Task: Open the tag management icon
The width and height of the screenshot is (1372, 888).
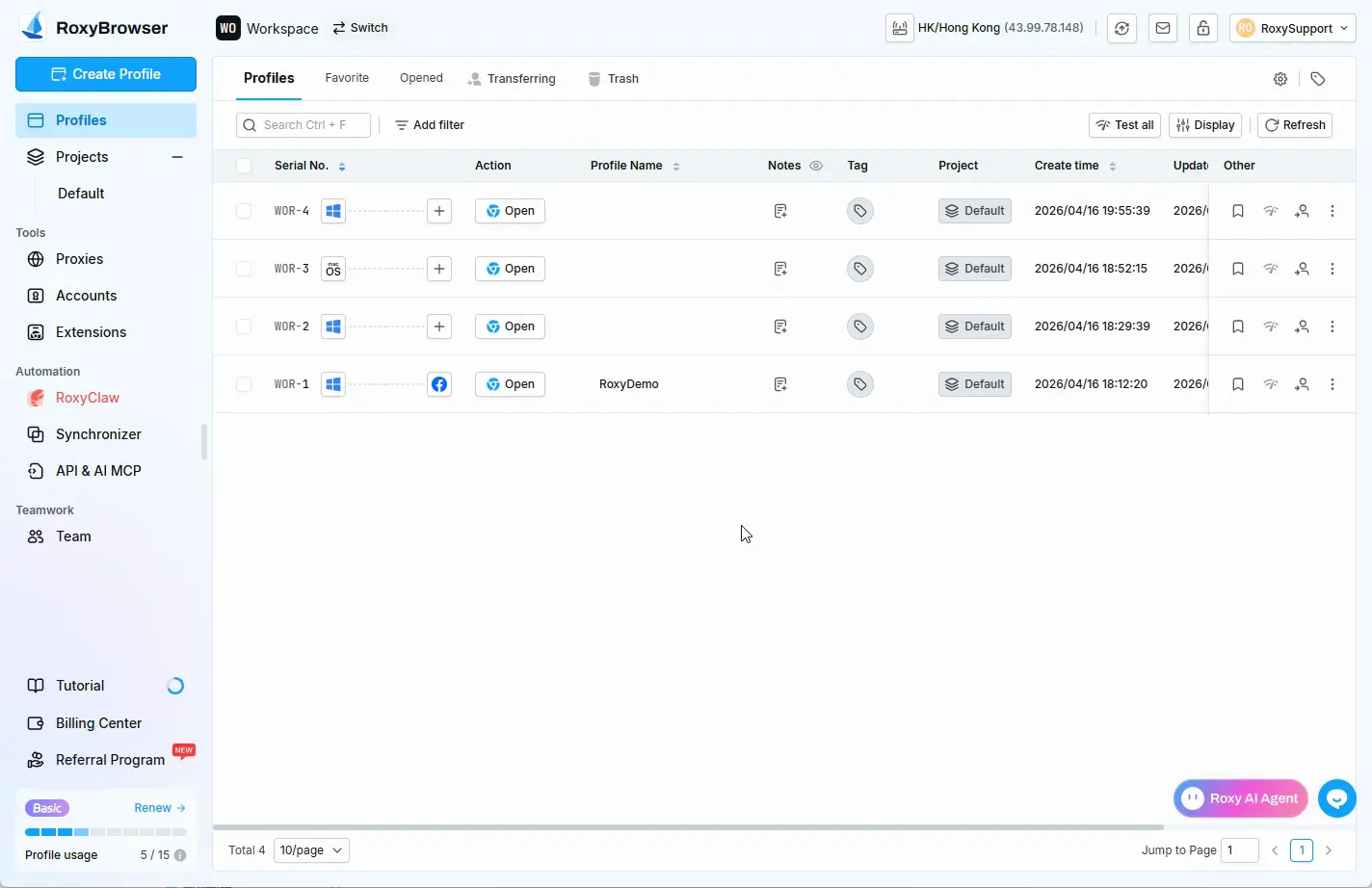Action: pyautogui.click(x=1318, y=79)
